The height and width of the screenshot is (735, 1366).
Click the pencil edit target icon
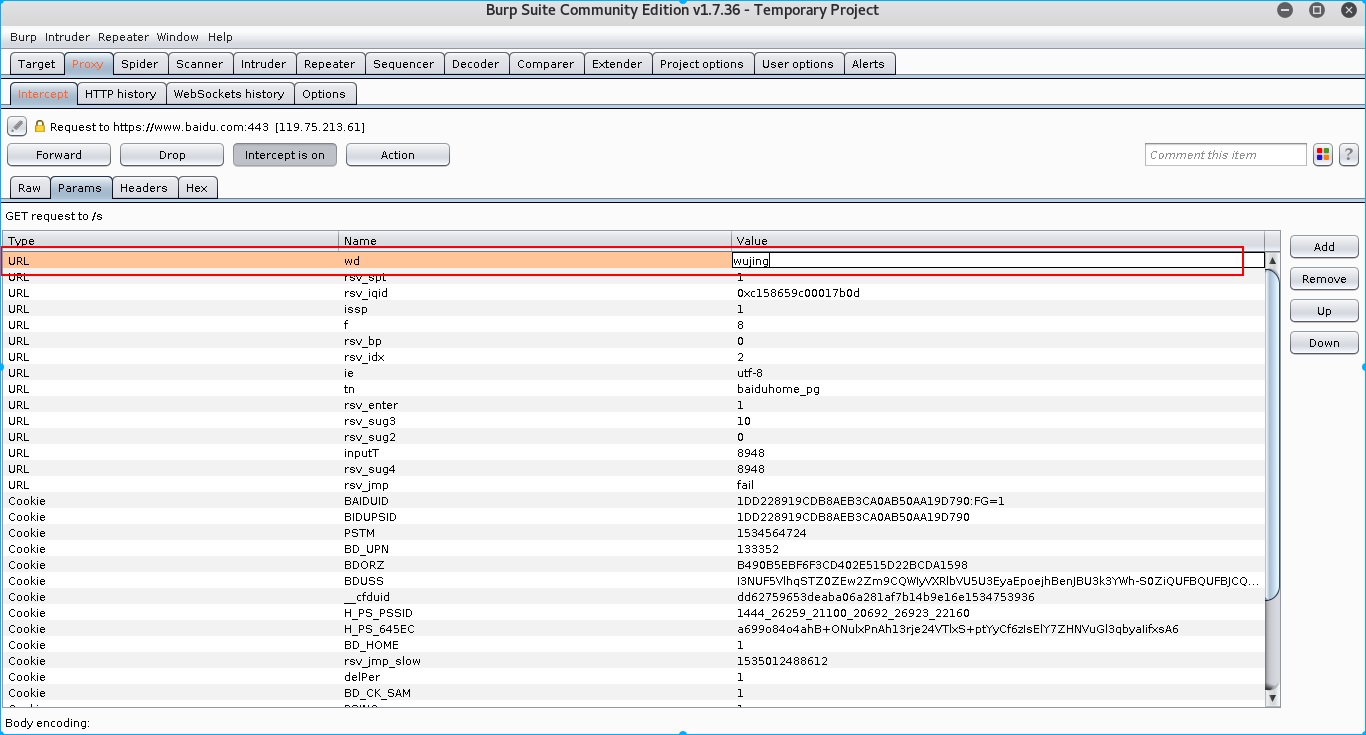(x=17, y=126)
